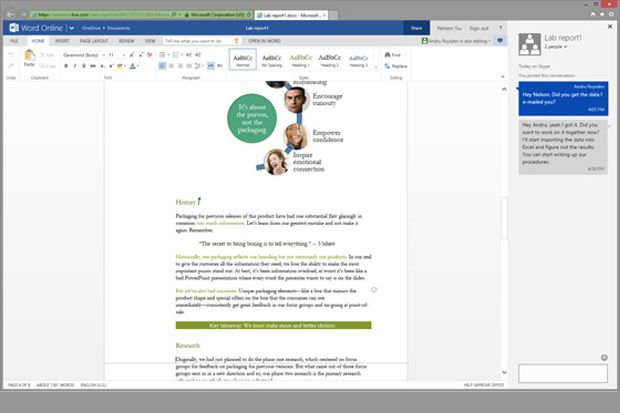620x413 pixels.
Task: Click the browser Back arrow button
Action: pyautogui.click(x=11, y=15)
